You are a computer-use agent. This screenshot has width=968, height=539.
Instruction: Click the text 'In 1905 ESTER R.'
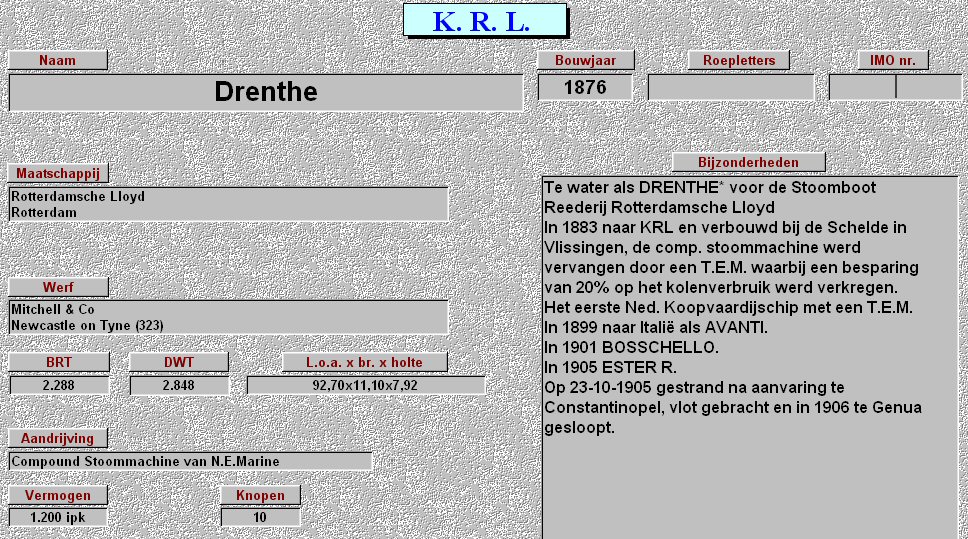[x=610, y=367]
